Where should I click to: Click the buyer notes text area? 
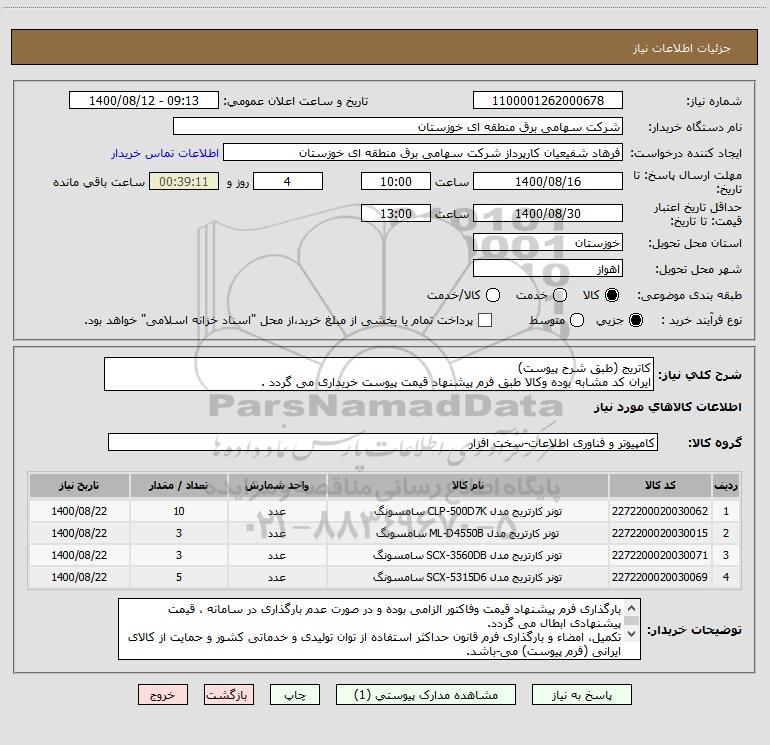coord(379,629)
